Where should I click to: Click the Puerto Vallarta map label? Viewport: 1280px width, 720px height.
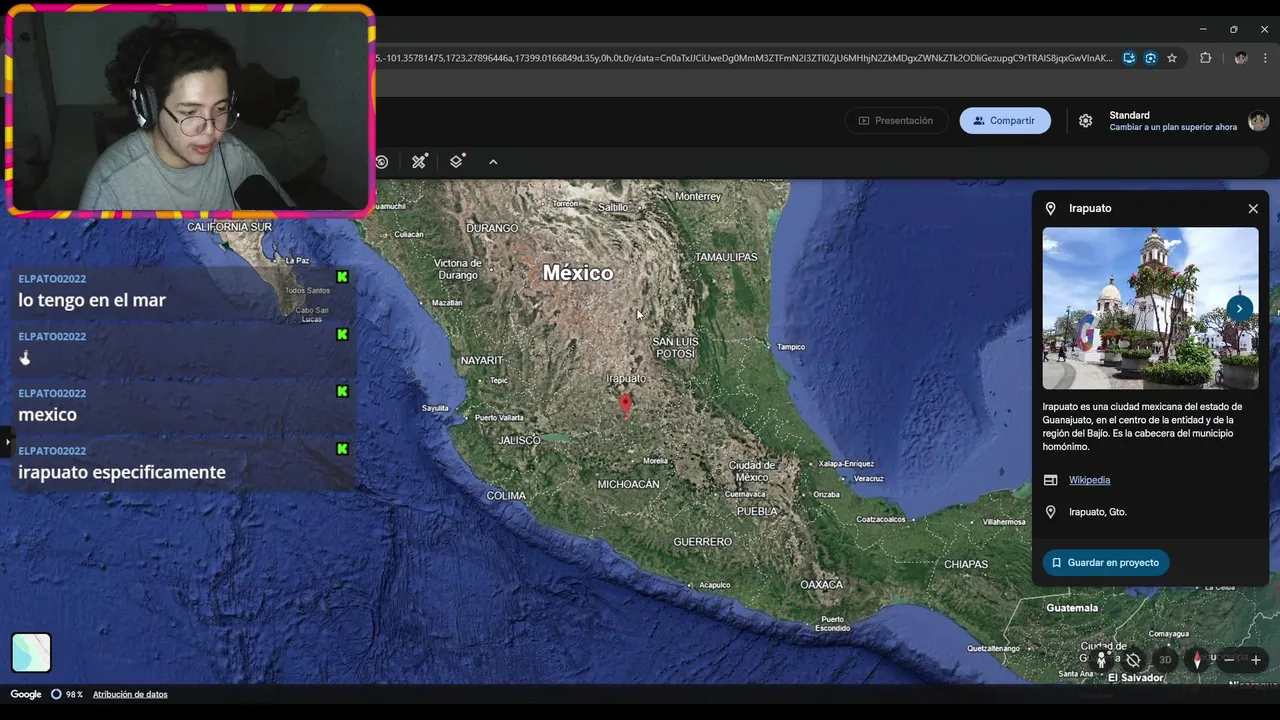(499, 418)
